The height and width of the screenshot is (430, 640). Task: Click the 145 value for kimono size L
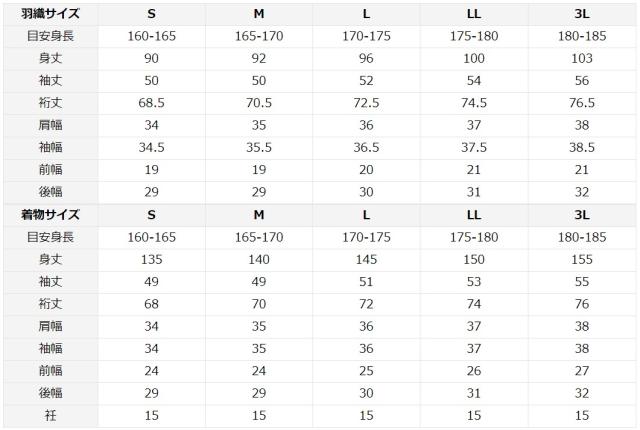pos(366,259)
